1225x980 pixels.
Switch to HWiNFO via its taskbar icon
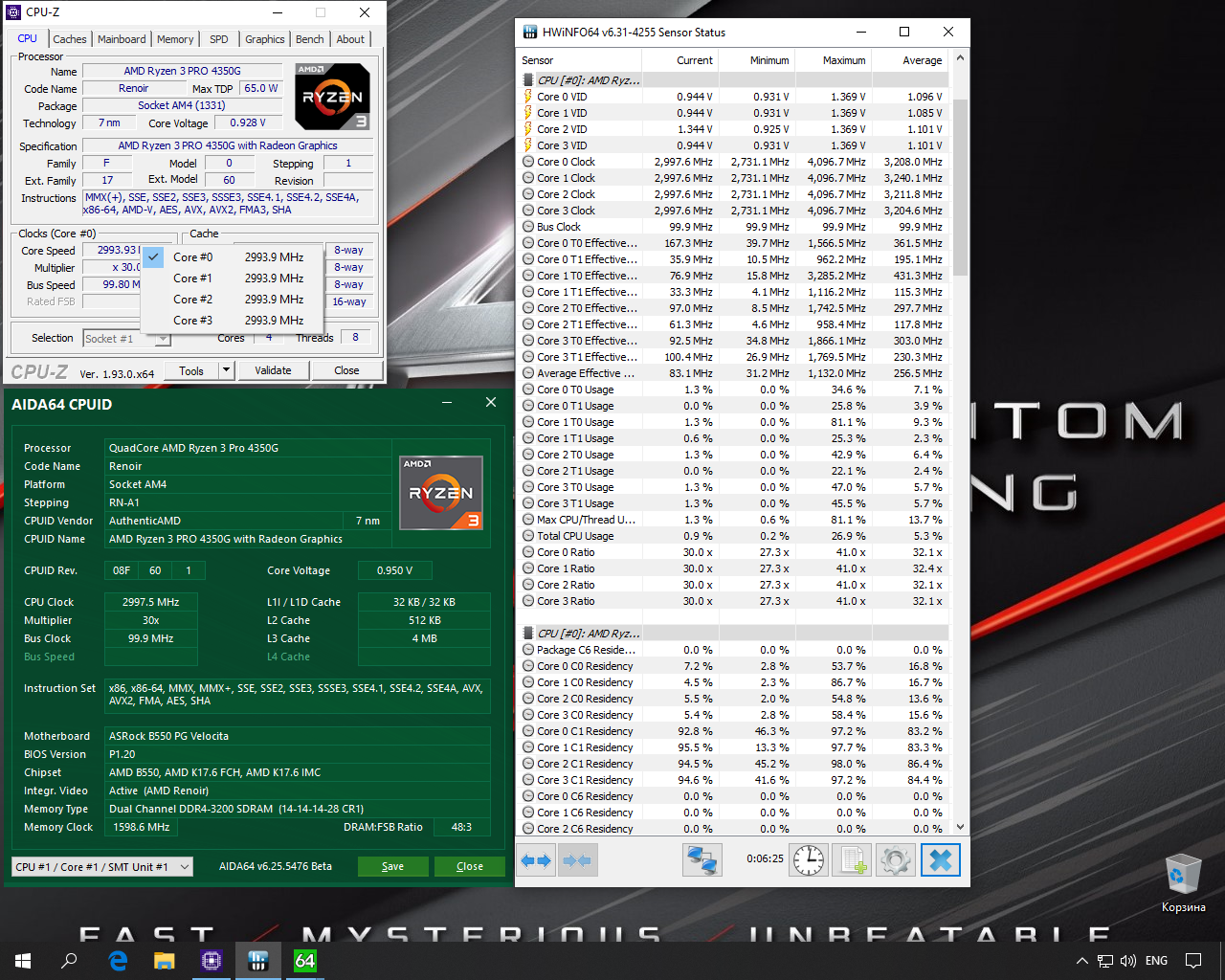click(x=258, y=961)
